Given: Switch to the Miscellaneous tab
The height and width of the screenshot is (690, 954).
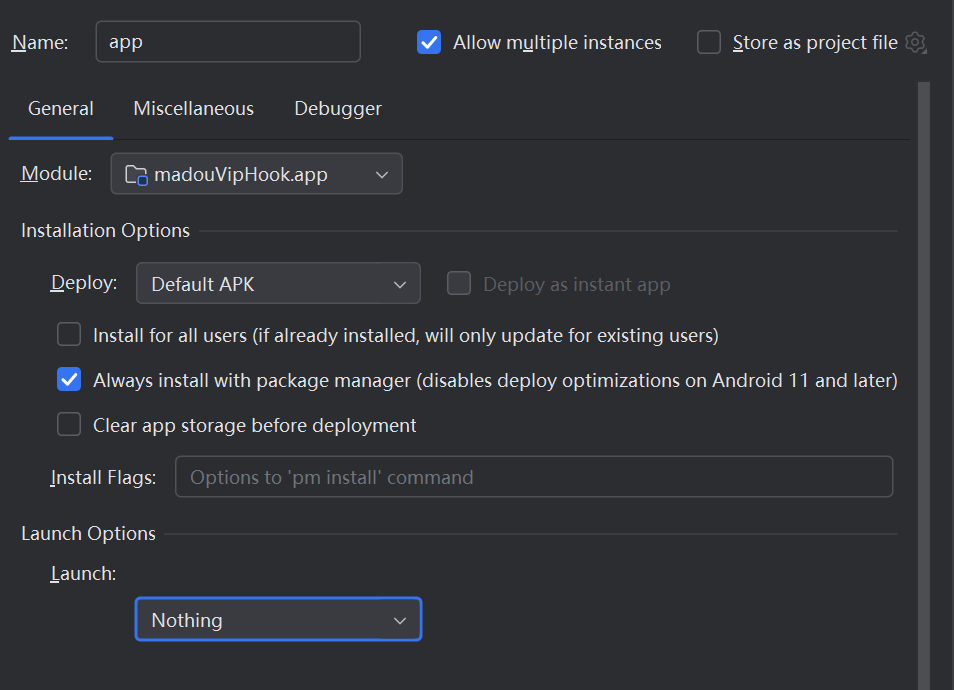Looking at the screenshot, I should (x=193, y=108).
